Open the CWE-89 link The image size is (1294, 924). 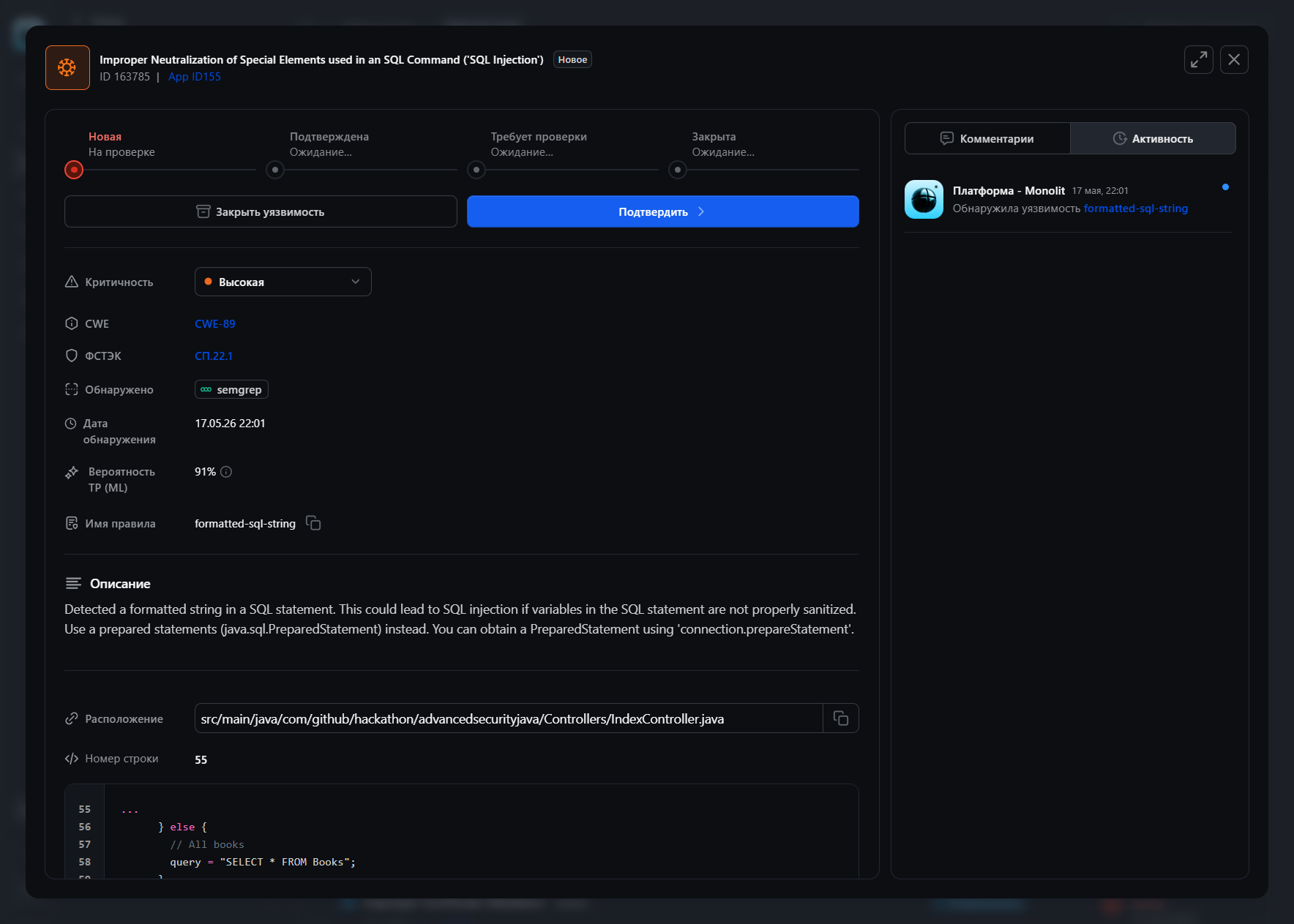215,323
